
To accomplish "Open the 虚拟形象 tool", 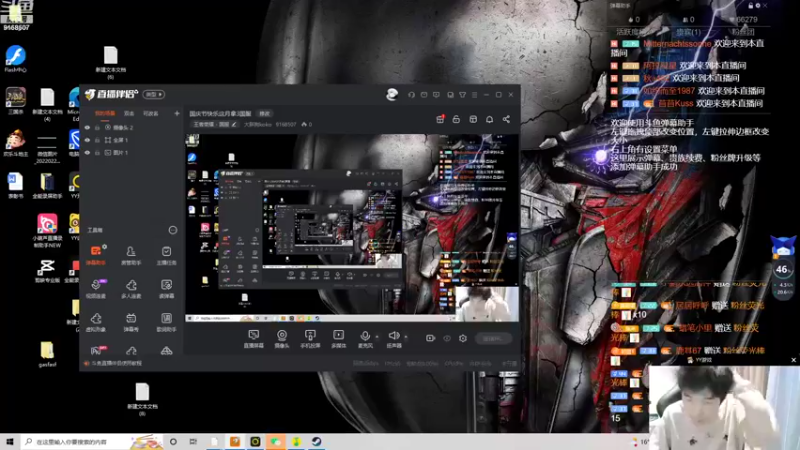I will [96, 322].
